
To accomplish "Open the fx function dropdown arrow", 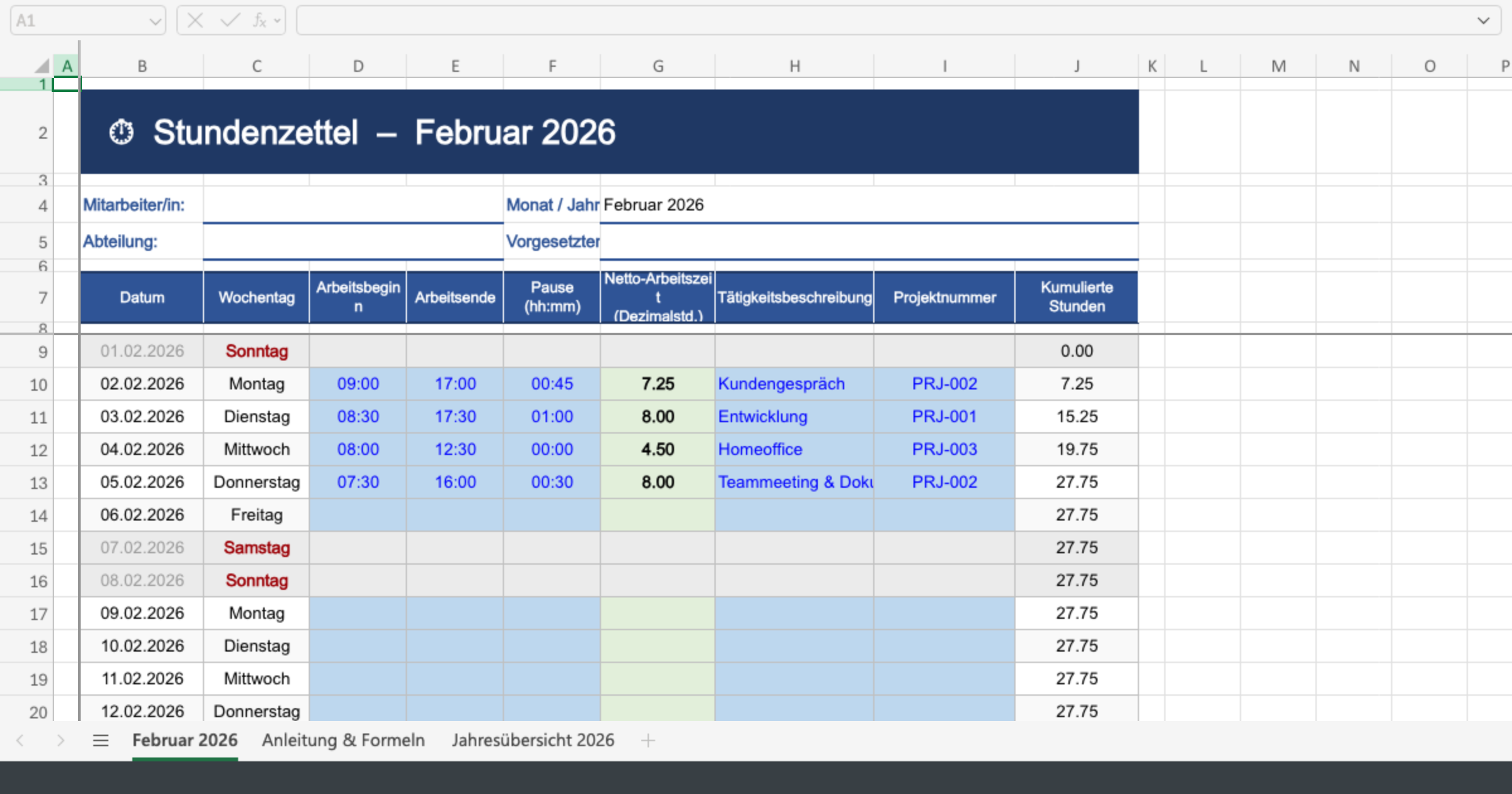I will tap(277, 21).
